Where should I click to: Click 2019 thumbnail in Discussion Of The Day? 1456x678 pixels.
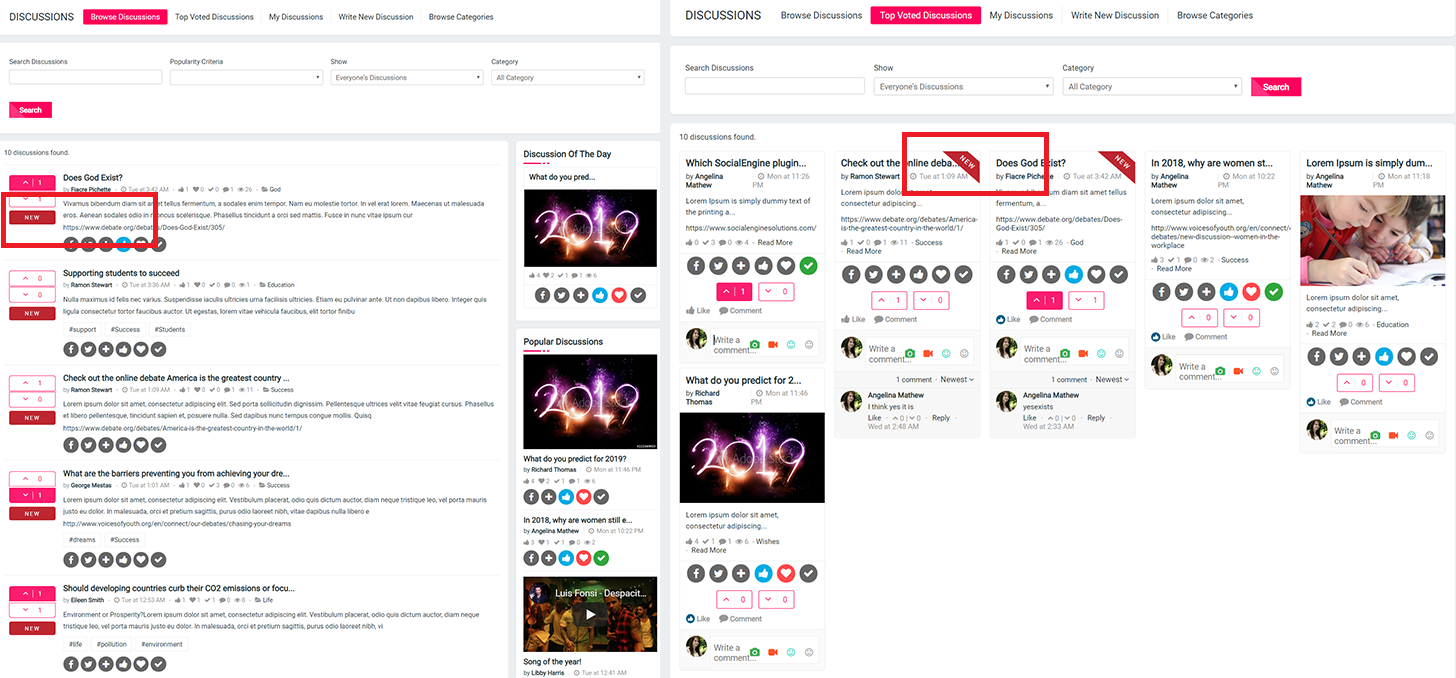click(x=590, y=228)
